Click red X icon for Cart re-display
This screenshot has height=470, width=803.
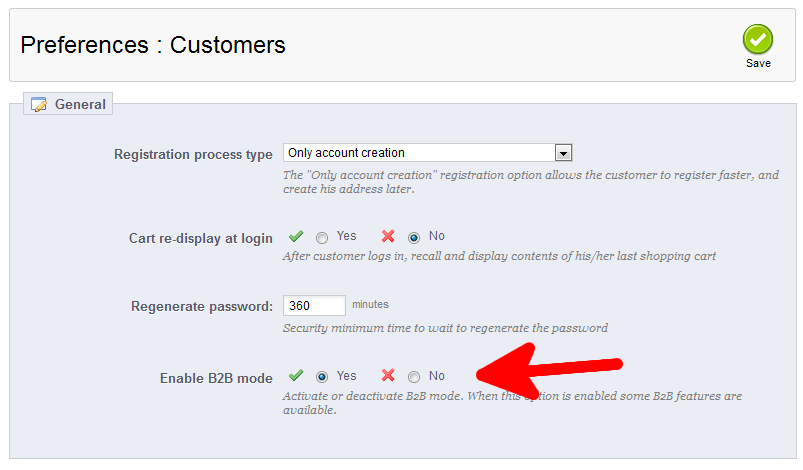point(388,237)
